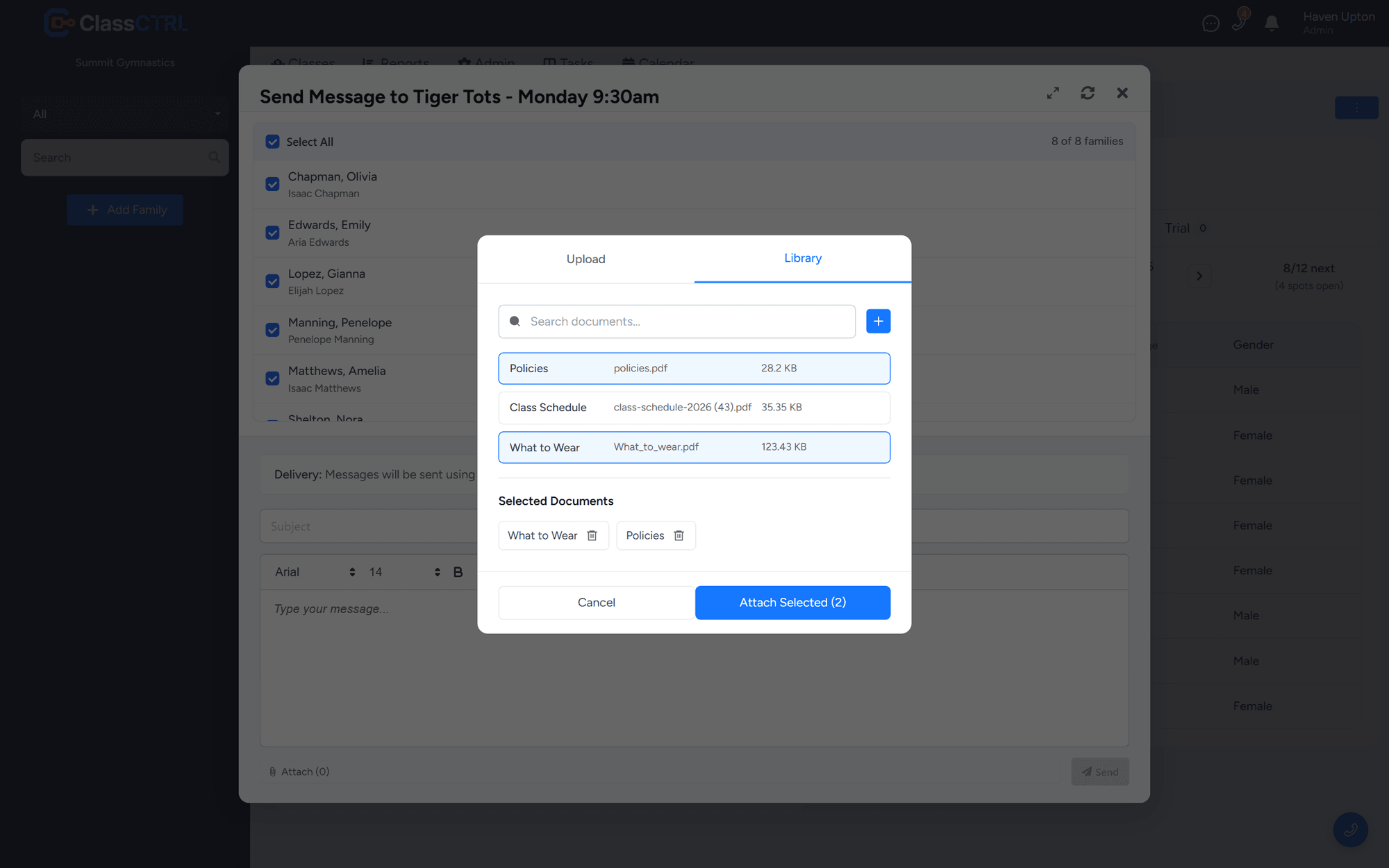
Task: Open the font size 14 dropdown
Action: click(405, 572)
